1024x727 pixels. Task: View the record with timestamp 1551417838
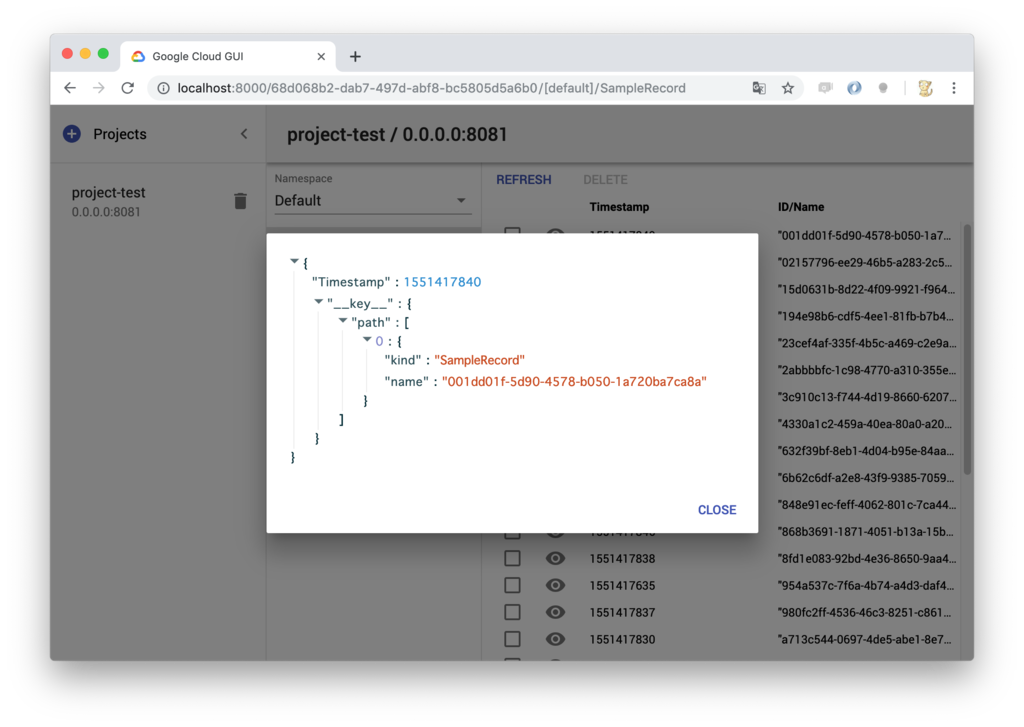(555, 558)
